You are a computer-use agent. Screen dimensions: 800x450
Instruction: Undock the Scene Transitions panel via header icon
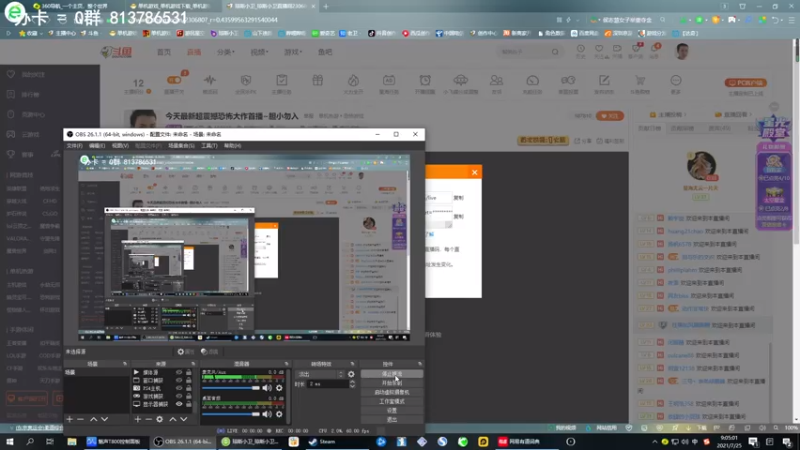click(x=352, y=364)
